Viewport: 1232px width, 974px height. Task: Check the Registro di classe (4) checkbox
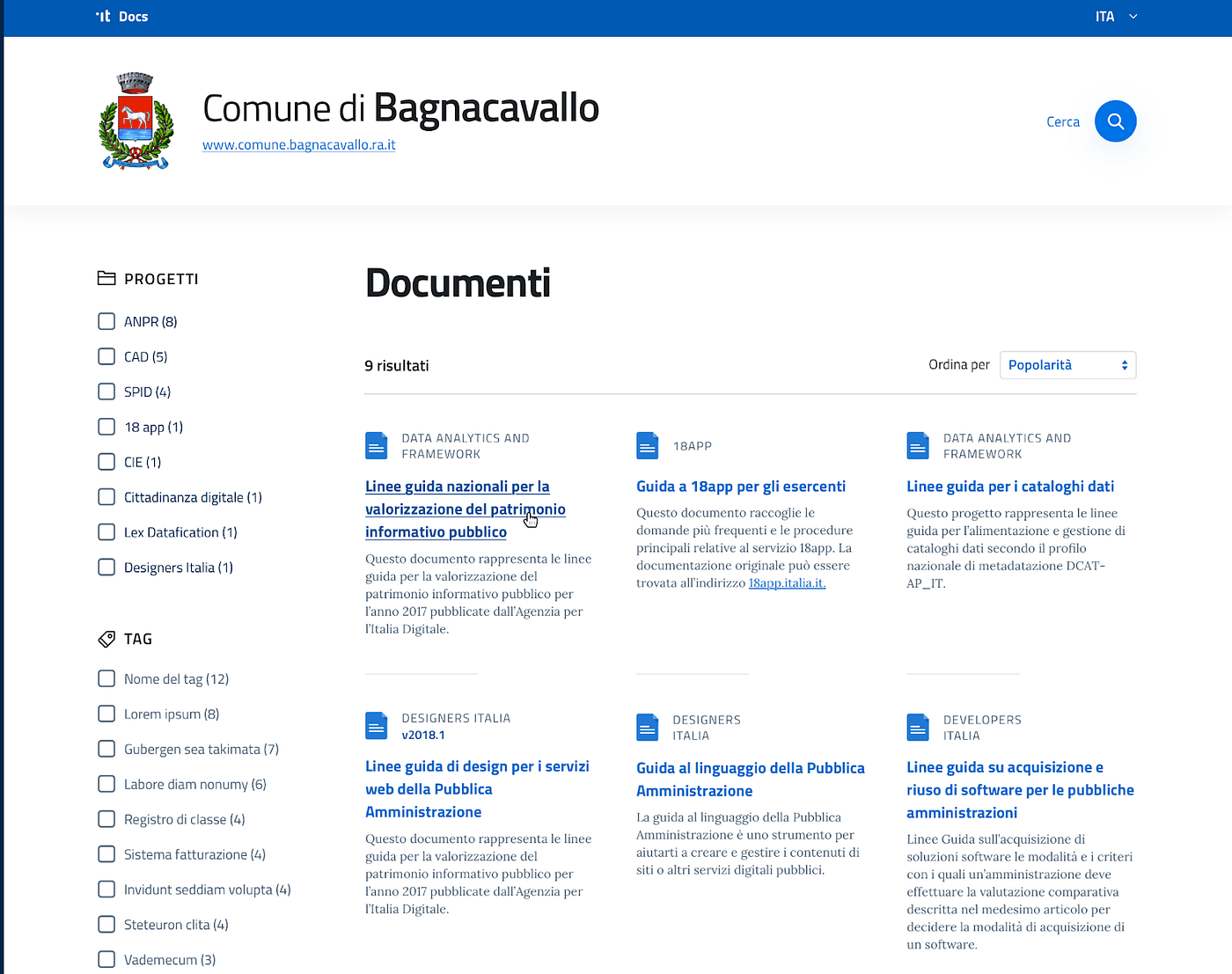[106, 819]
